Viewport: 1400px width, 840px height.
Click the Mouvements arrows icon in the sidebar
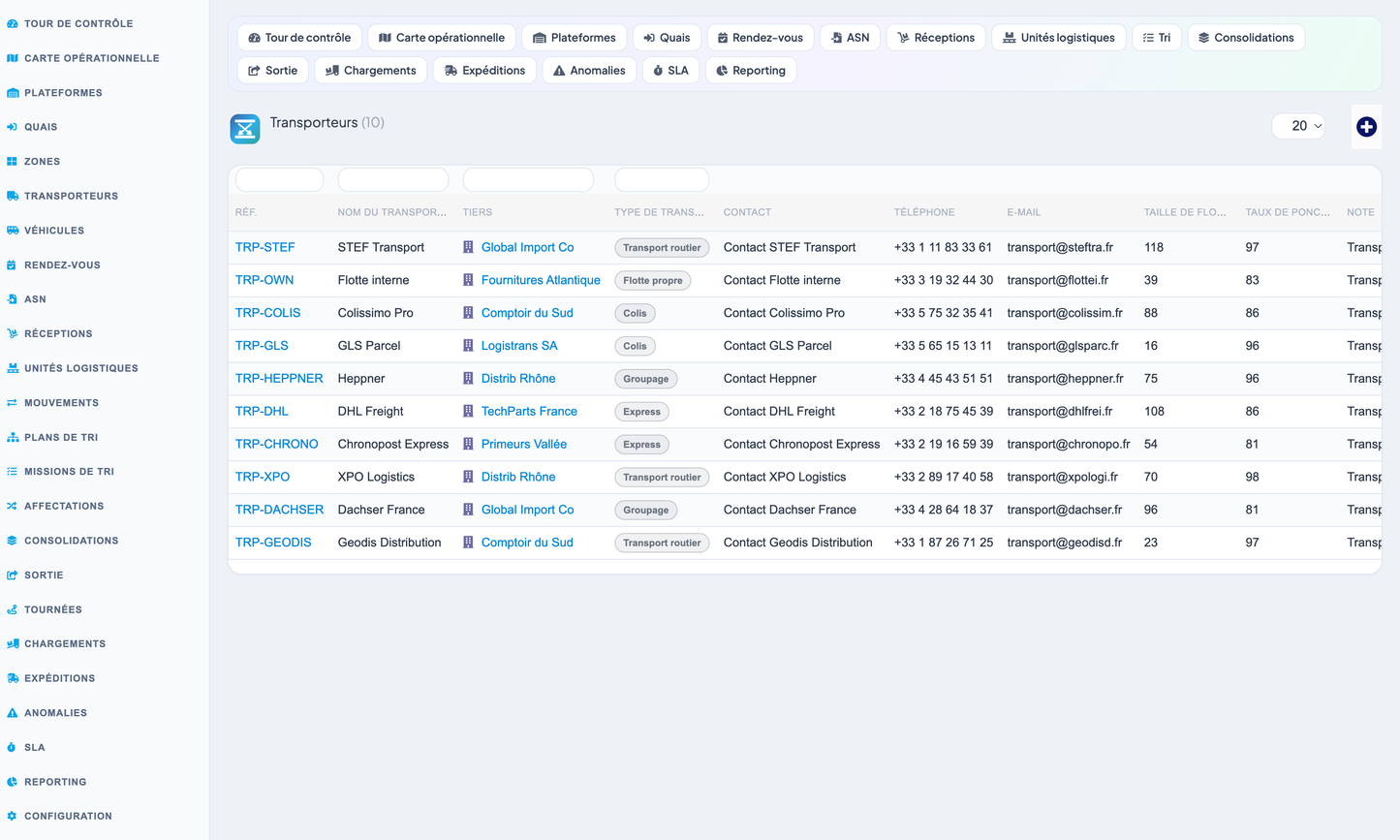coord(13,403)
